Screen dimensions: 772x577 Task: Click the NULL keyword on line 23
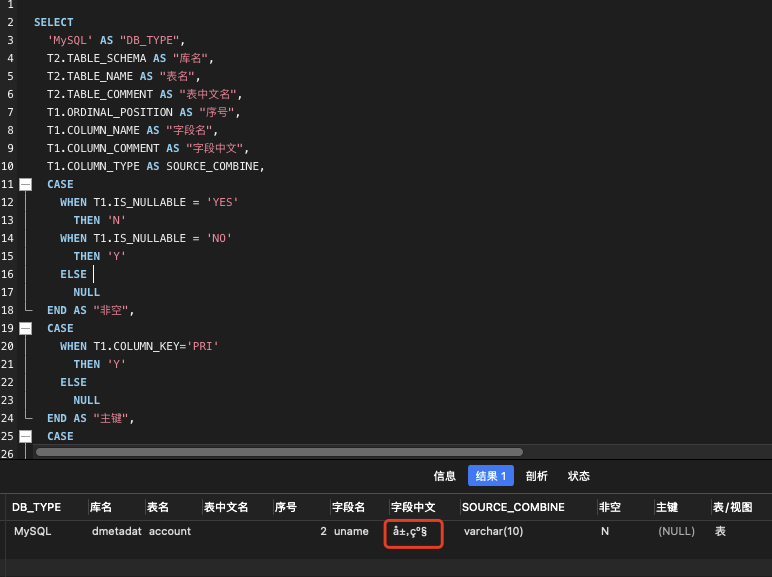pos(87,400)
